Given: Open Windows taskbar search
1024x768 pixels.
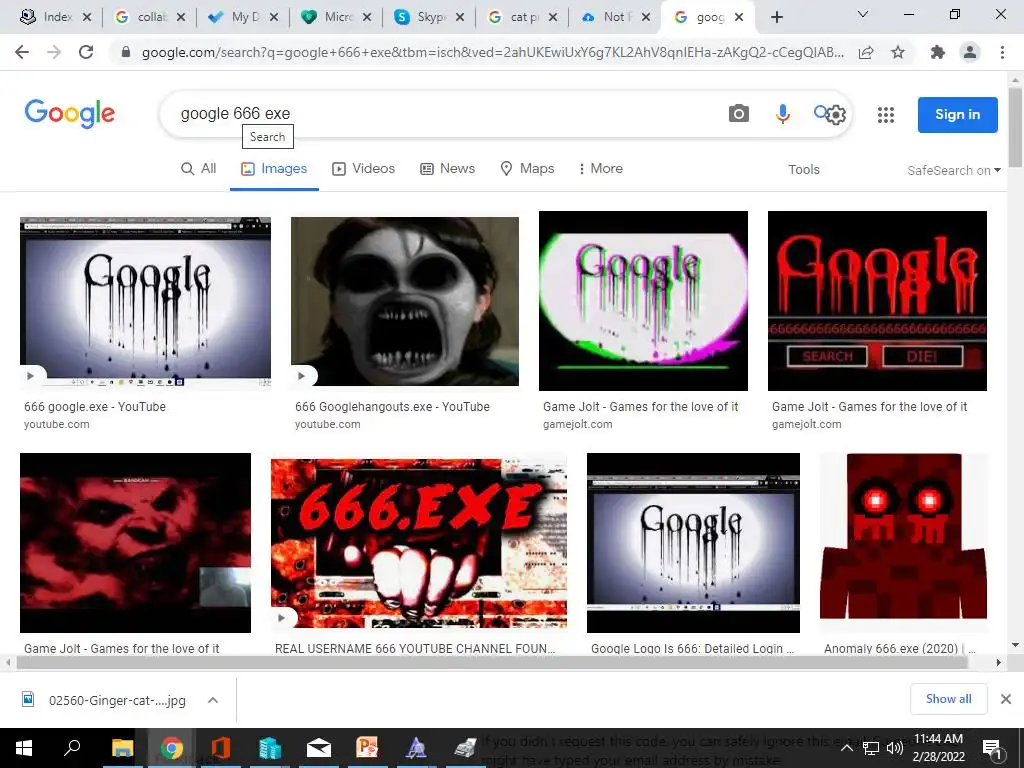Looking at the screenshot, I should tap(72, 748).
